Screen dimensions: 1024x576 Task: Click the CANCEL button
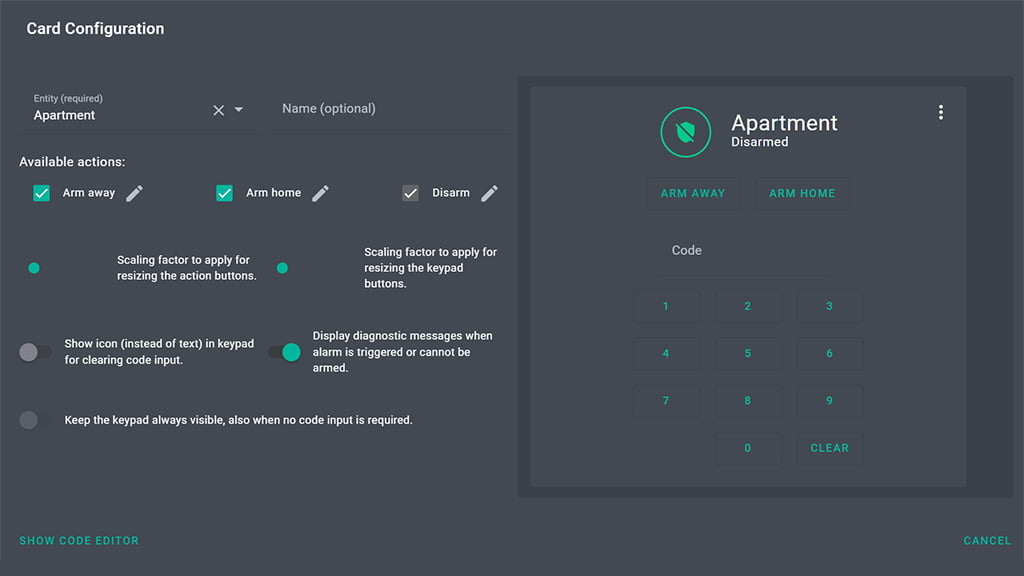[x=986, y=541]
